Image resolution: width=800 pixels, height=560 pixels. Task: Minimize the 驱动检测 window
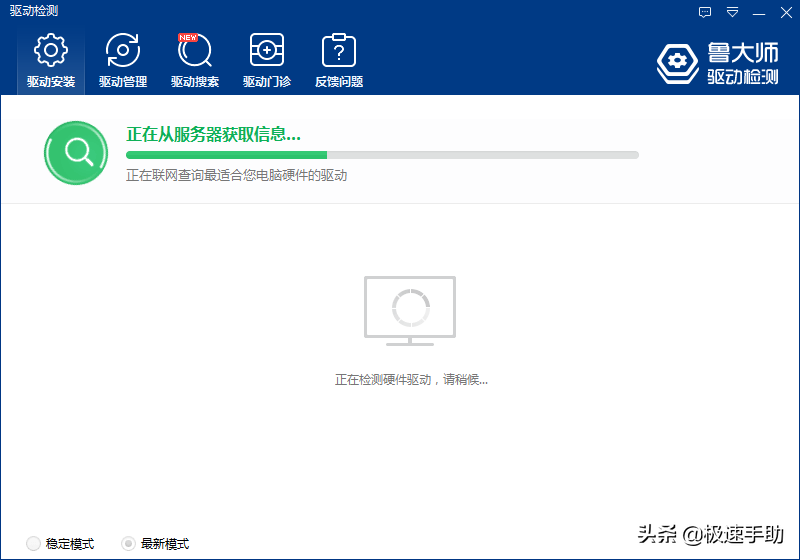[759, 12]
